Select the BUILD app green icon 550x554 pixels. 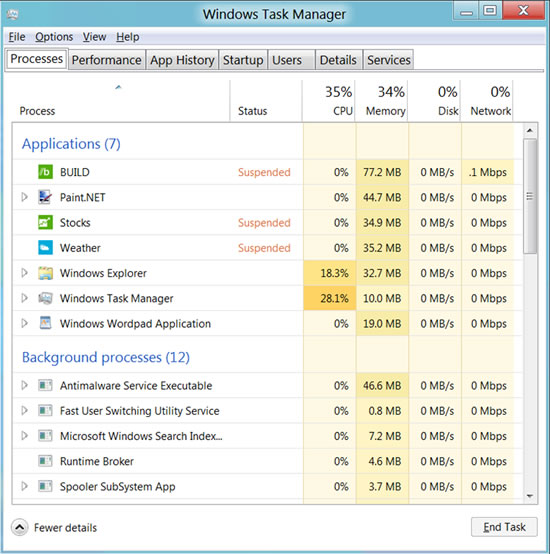coord(45,172)
